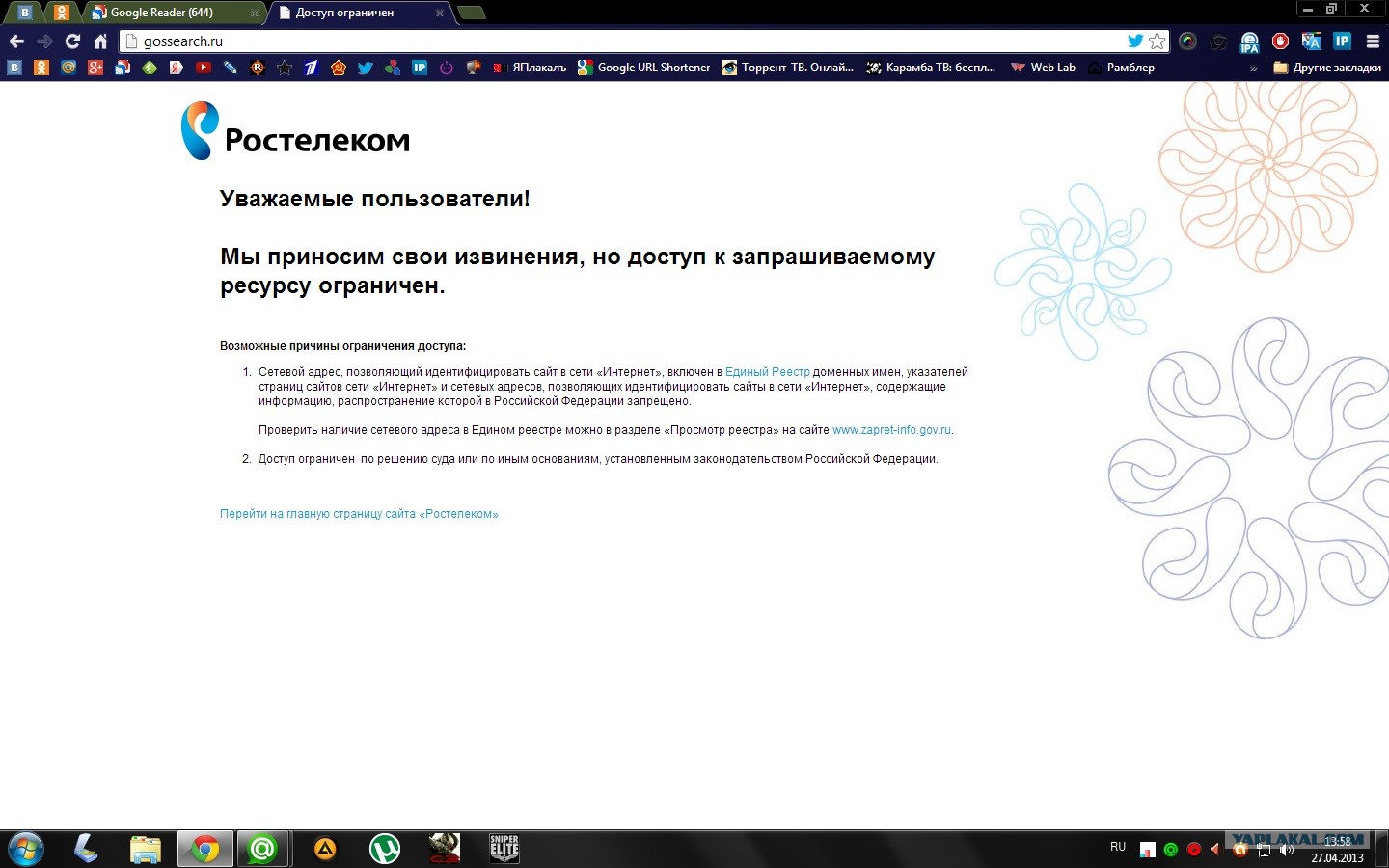The height and width of the screenshot is (868, 1389).
Task: Click the IP extension icon in toolbar
Action: 1342,41
